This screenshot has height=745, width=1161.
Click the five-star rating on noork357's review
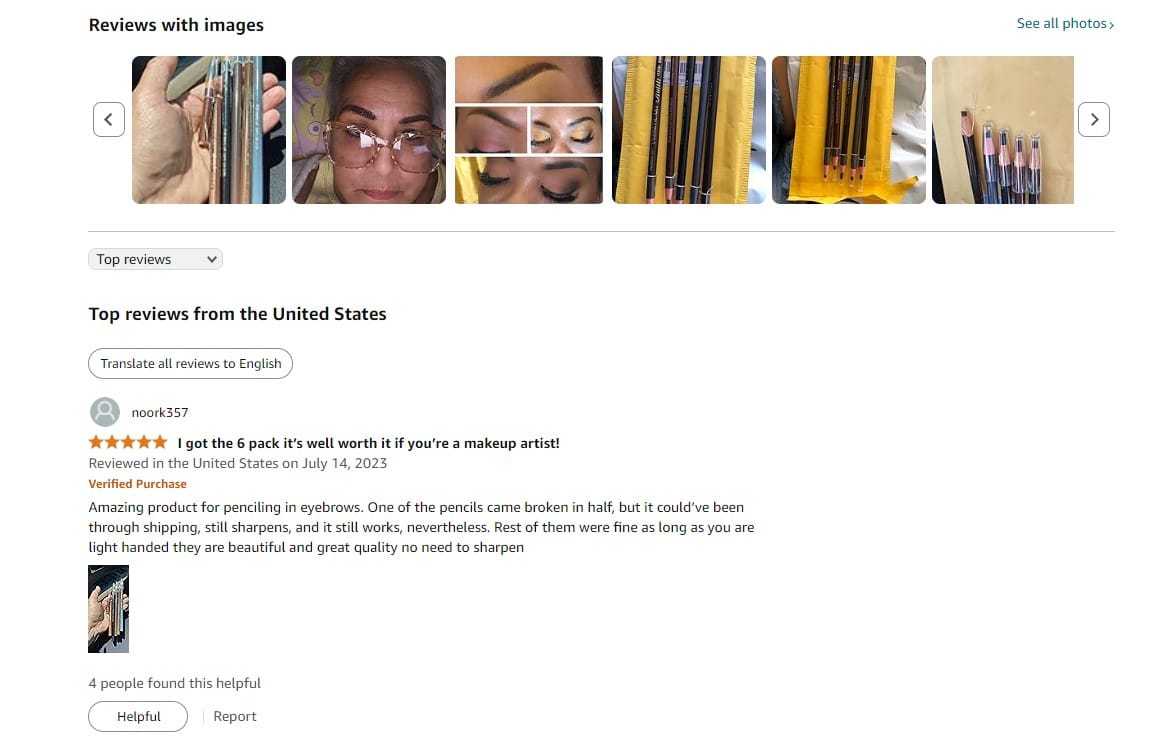click(x=127, y=442)
